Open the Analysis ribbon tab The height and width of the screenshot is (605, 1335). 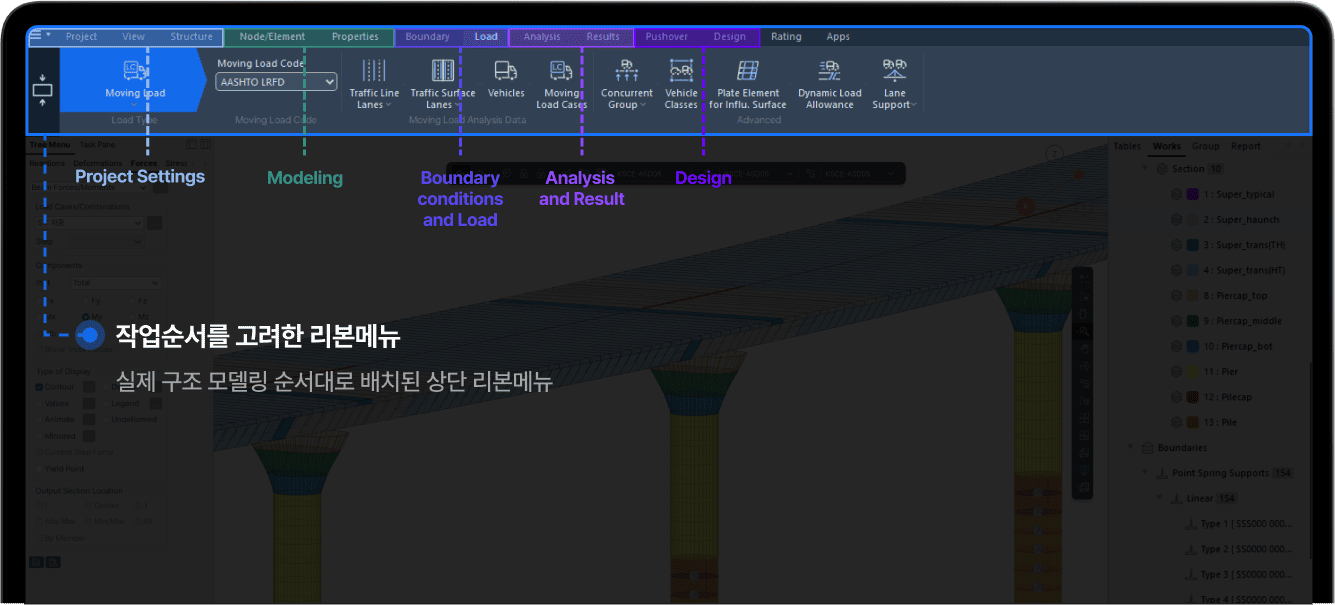pos(542,37)
